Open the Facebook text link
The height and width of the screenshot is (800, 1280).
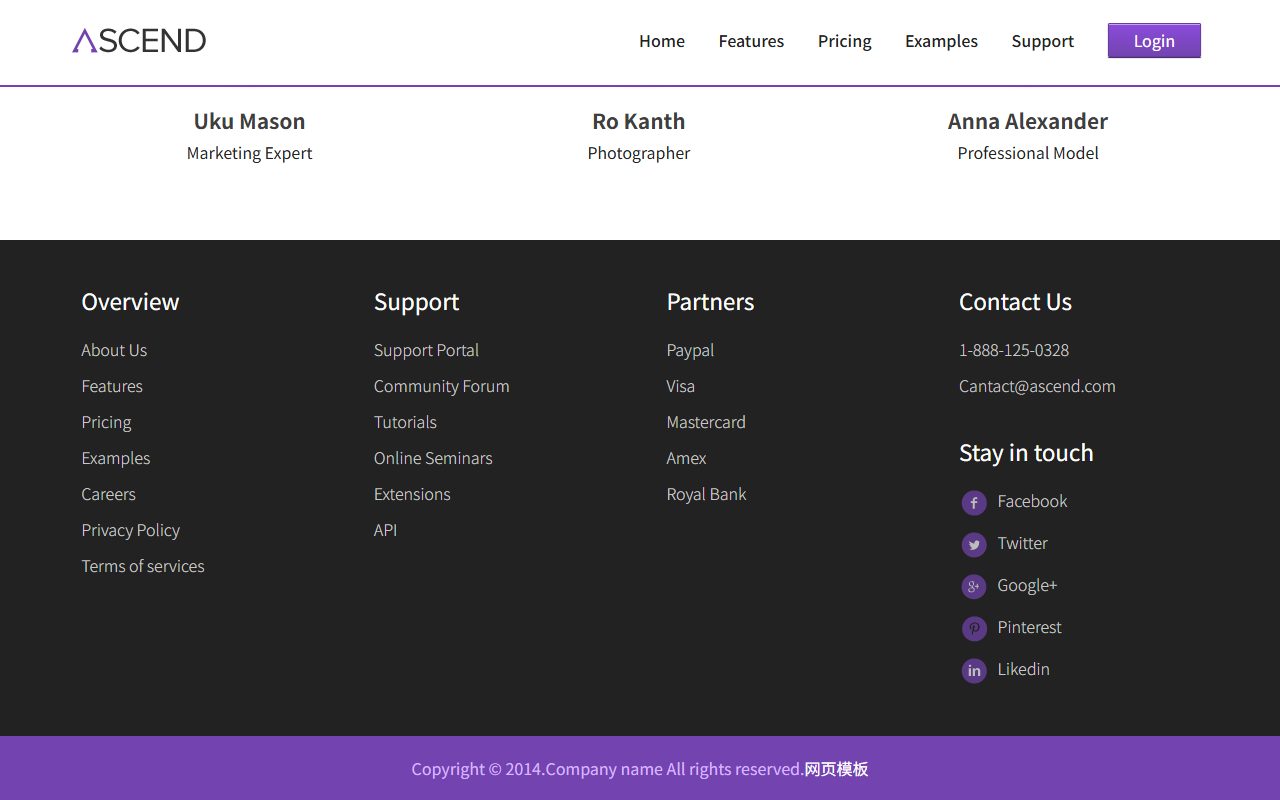(x=1032, y=501)
